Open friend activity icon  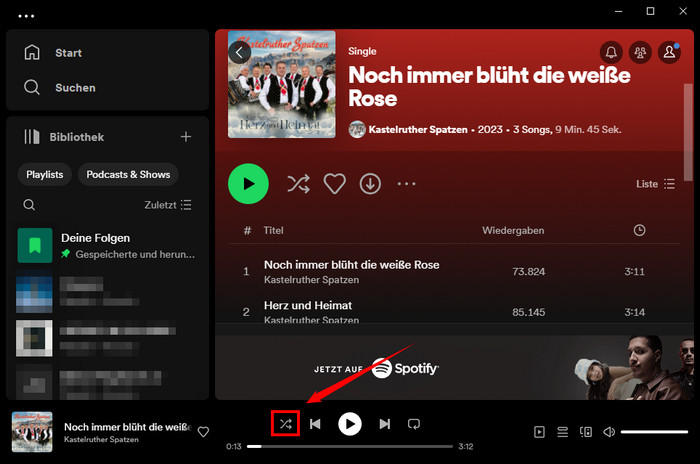[x=640, y=52]
